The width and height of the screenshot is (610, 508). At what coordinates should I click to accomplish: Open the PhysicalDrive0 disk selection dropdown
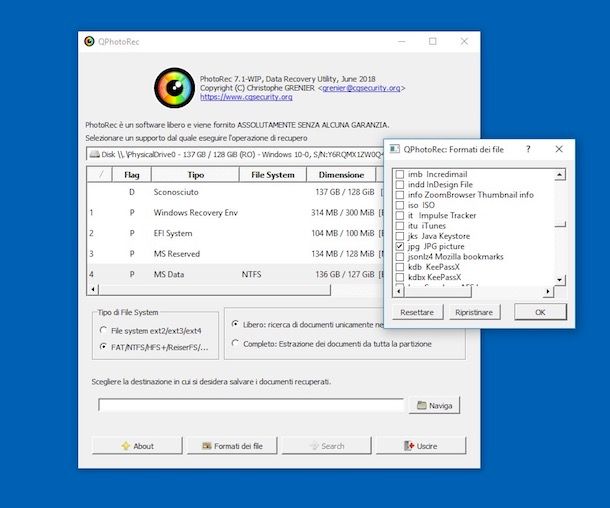[x=236, y=154]
